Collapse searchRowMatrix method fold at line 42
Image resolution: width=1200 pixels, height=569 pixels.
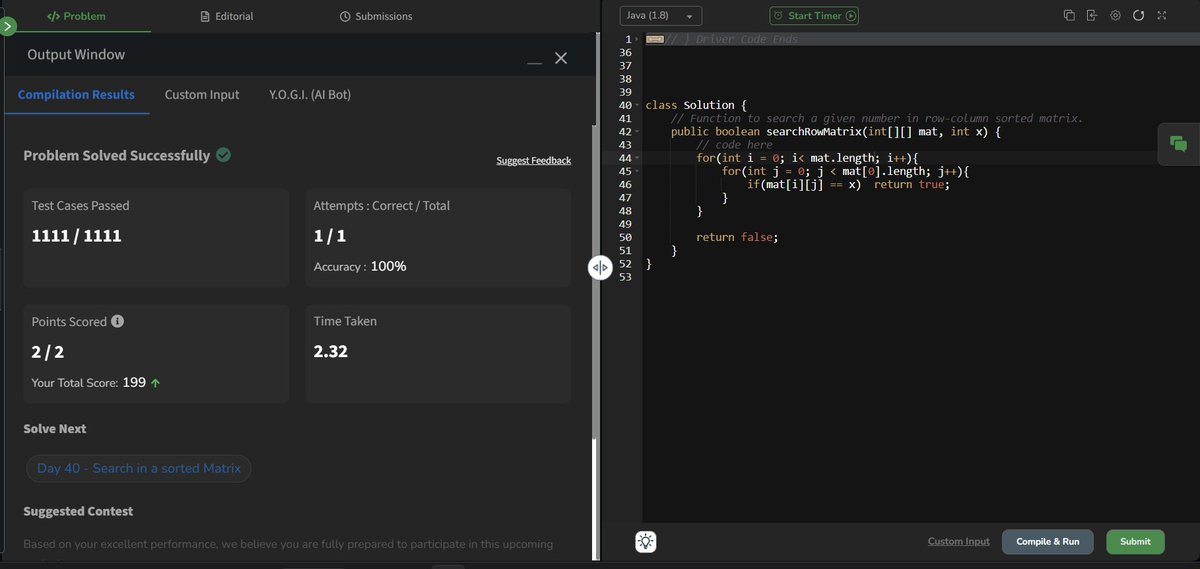636,131
